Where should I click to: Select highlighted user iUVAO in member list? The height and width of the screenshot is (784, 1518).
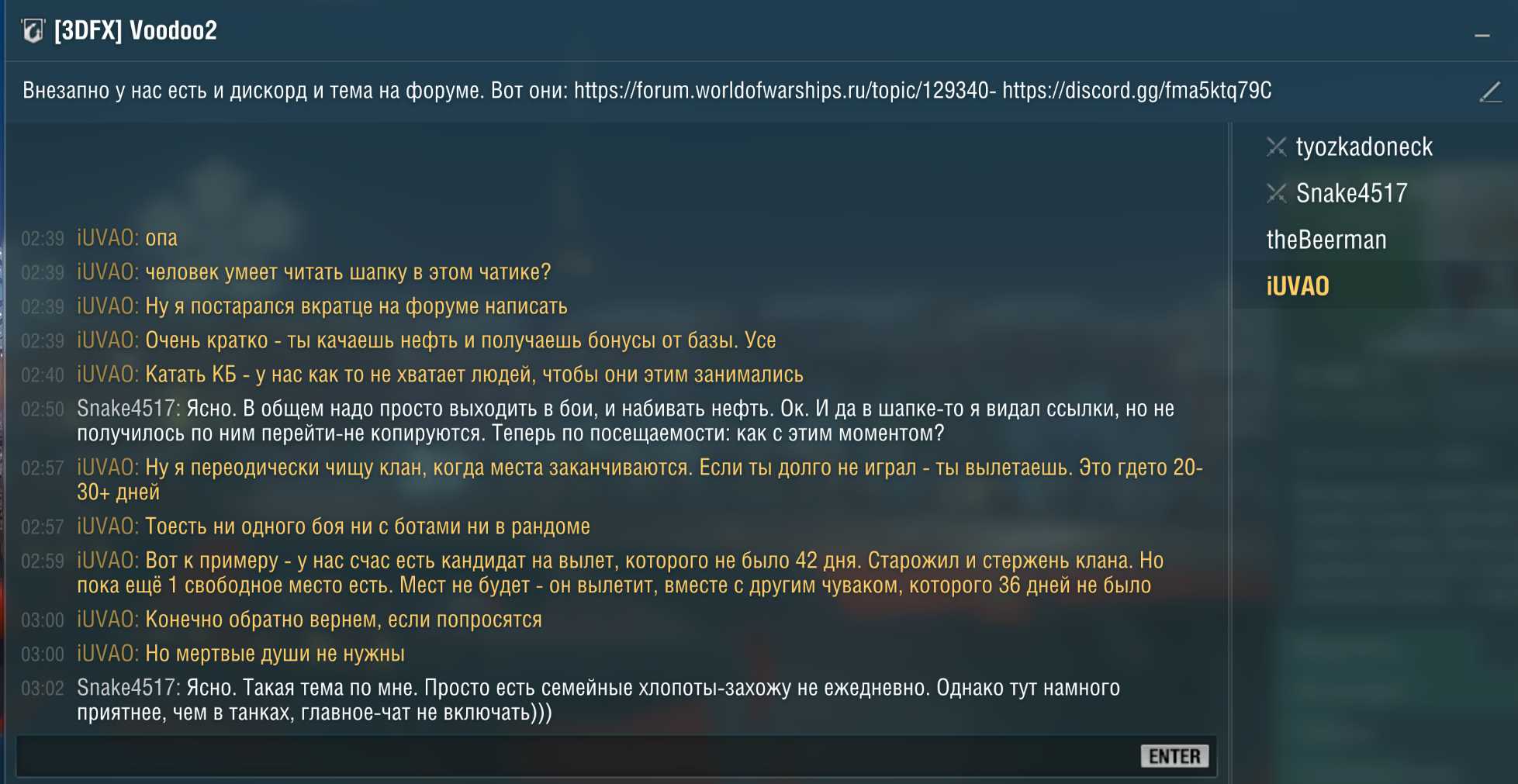pyautogui.click(x=1298, y=286)
